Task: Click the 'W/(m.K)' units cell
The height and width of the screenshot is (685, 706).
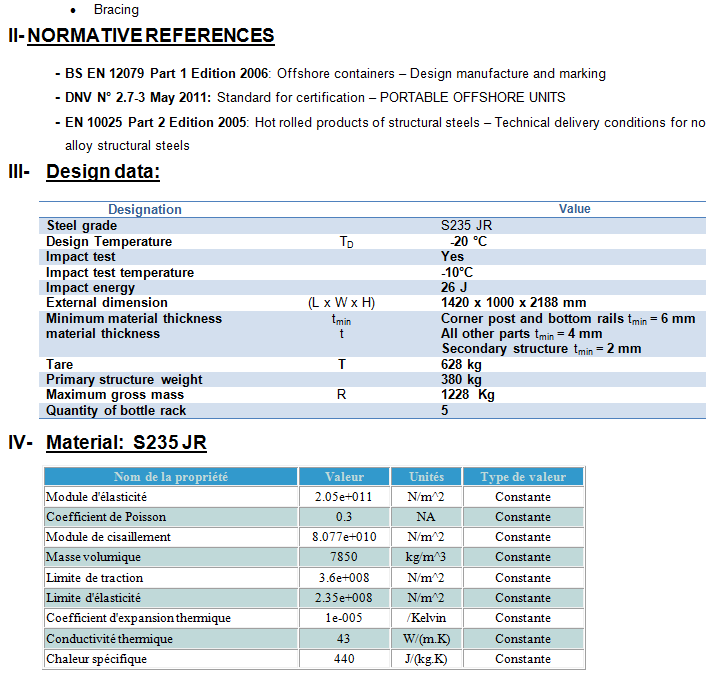Action: pyautogui.click(x=426, y=639)
